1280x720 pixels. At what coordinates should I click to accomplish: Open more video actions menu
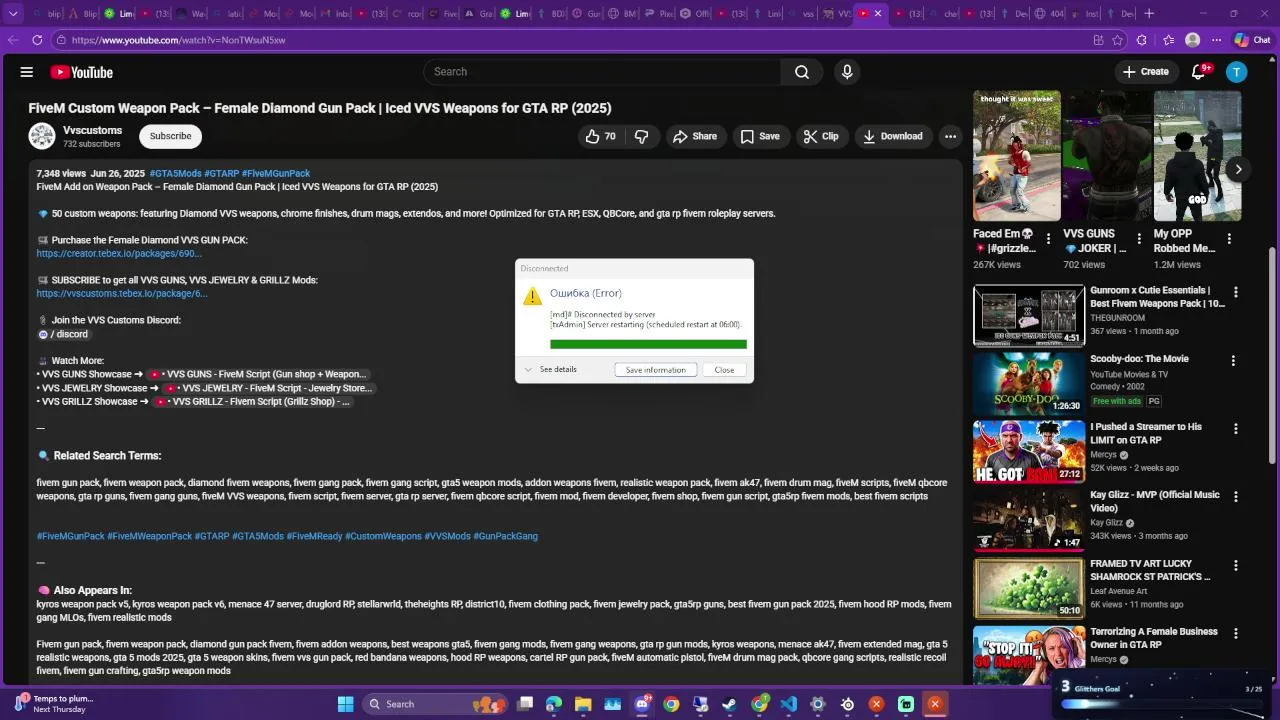tap(950, 136)
